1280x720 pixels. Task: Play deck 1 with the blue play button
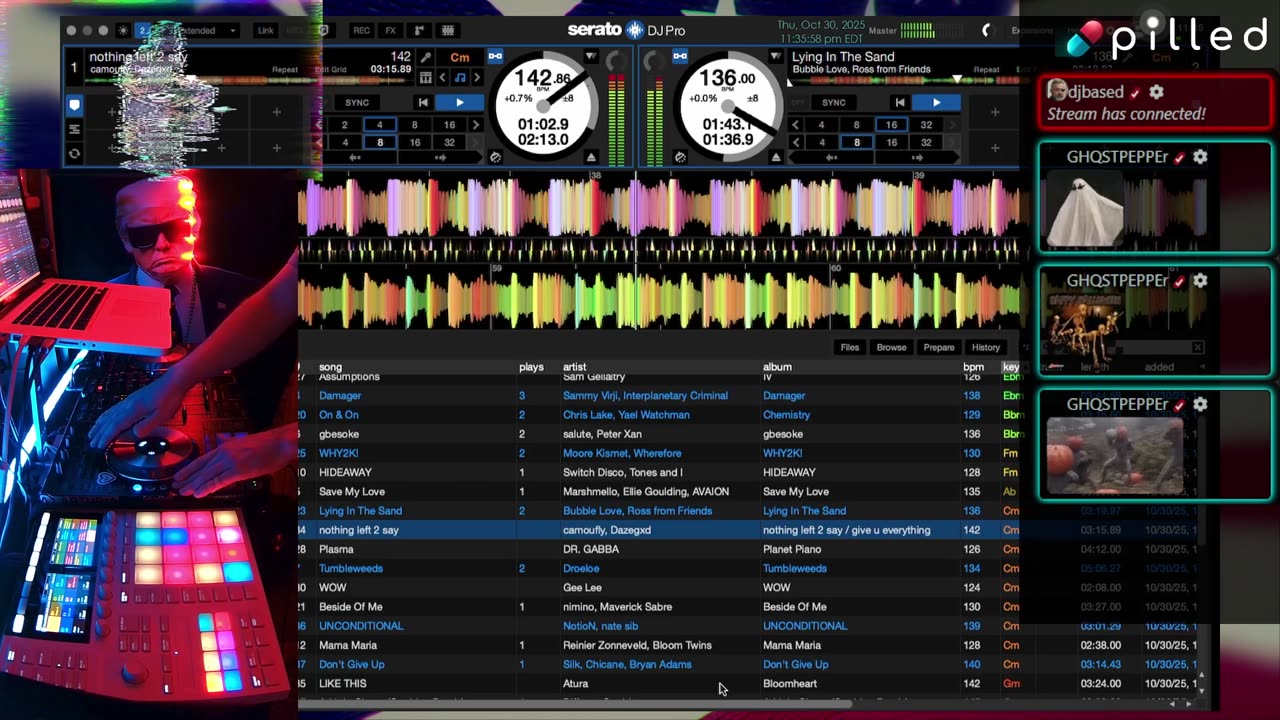pos(459,102)
